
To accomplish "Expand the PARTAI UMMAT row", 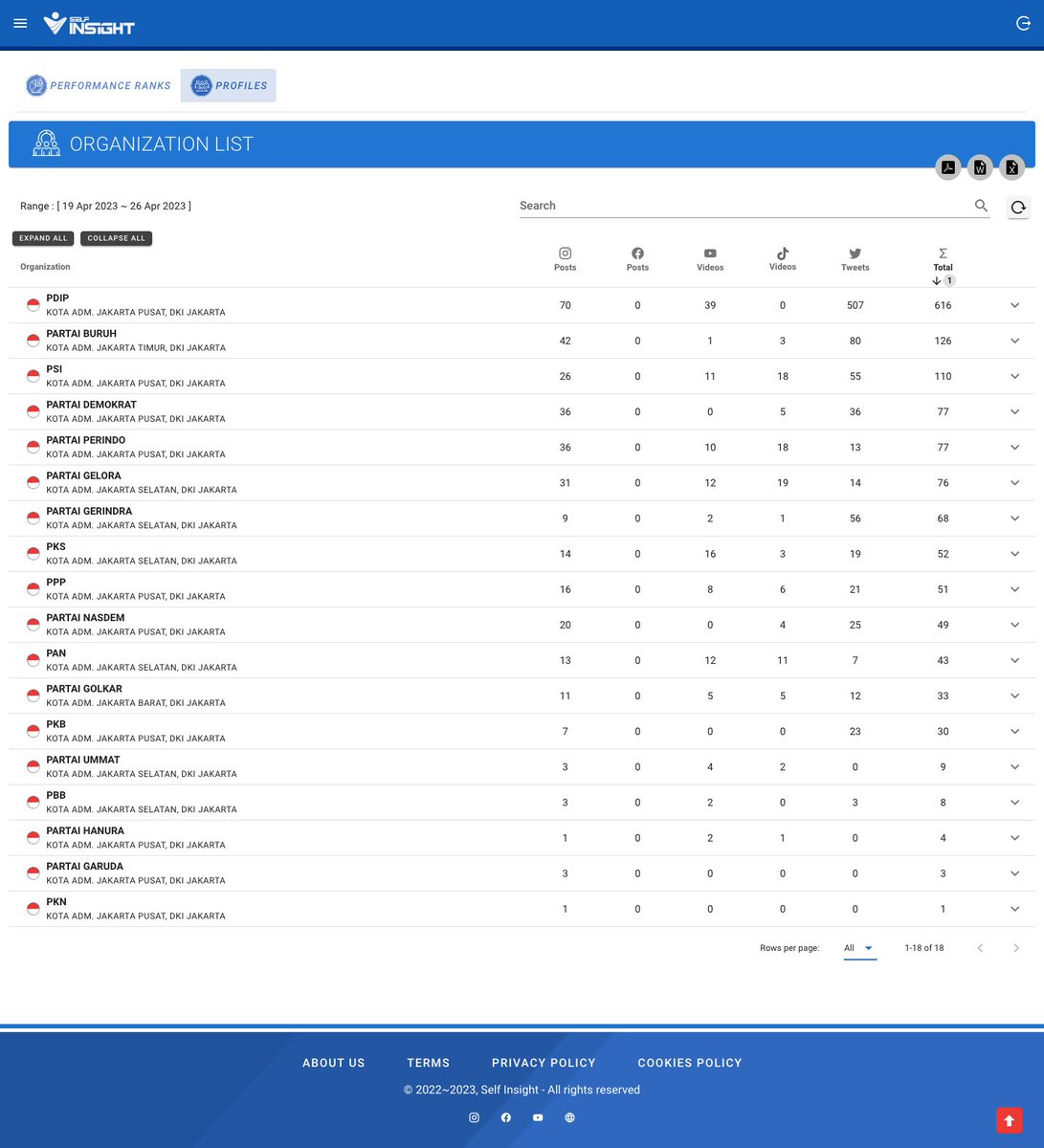I will [x=1015, y=766].
